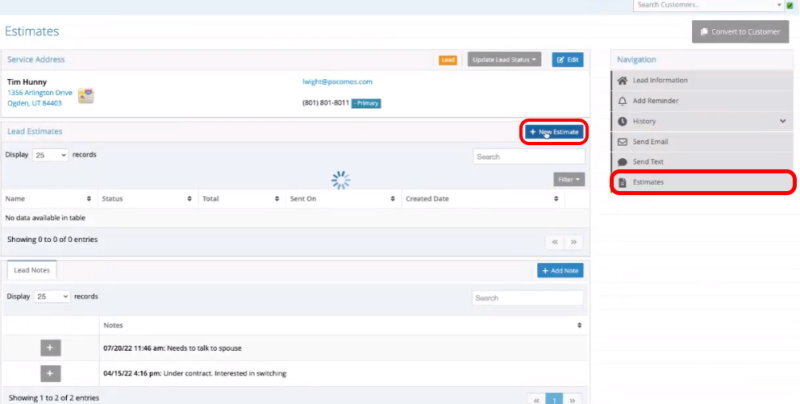The height and width of the screenshot is (404, 800).
Task: Open the lwight@pocomos.com email link
Action: point(336,81)
